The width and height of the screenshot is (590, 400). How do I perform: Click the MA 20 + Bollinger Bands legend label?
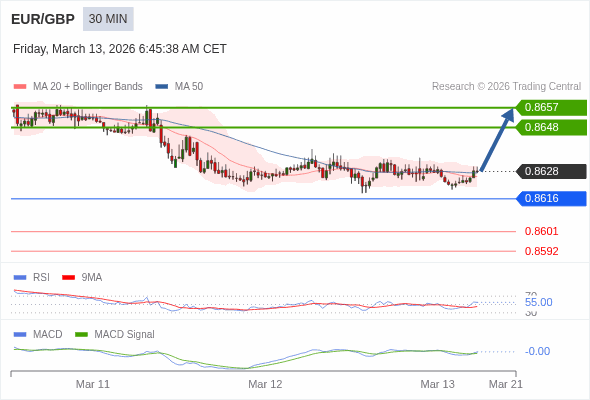click(88, 87)
